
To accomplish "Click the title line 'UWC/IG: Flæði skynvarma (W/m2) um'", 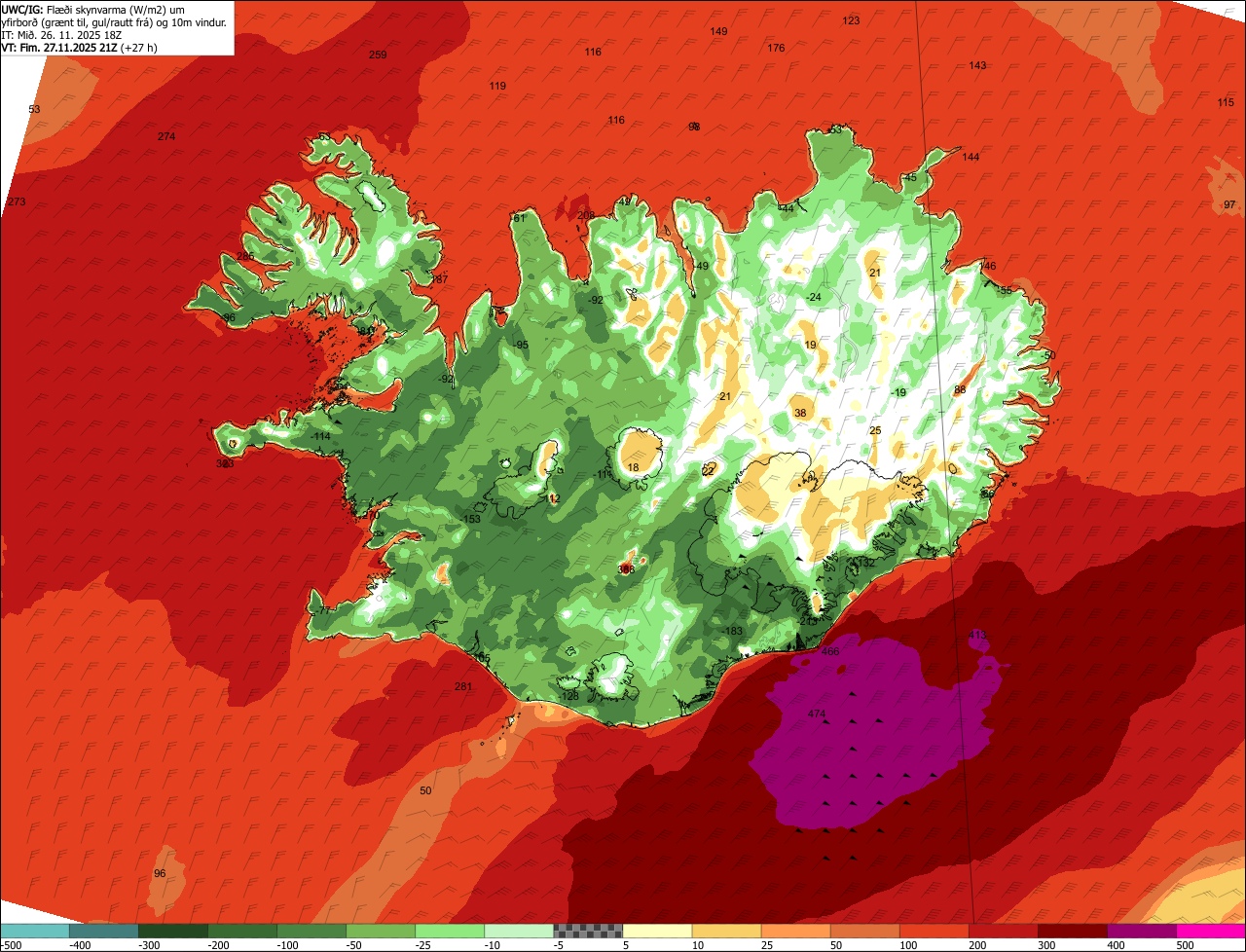I will [93, 9].
